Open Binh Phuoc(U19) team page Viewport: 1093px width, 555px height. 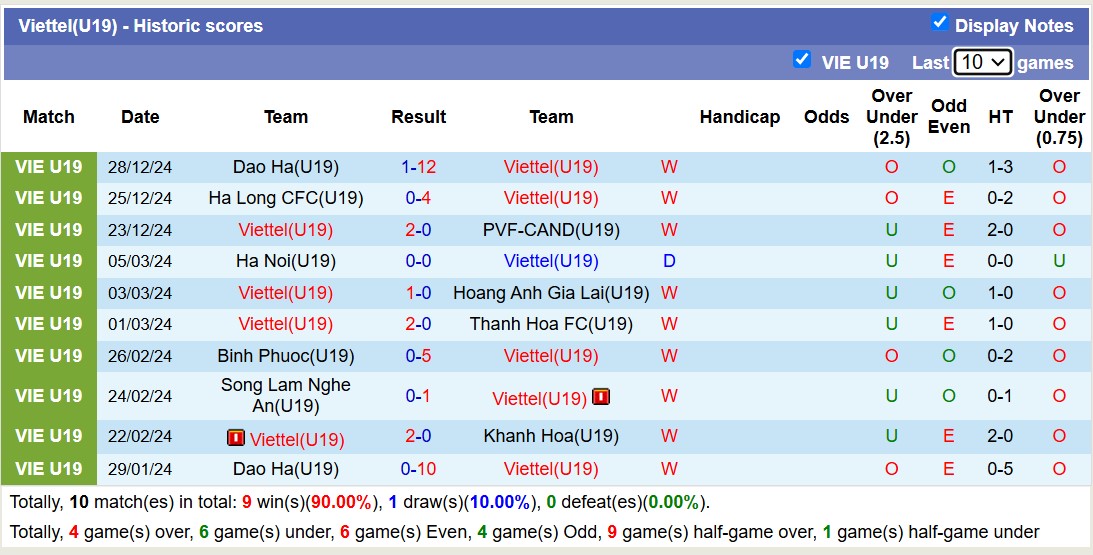(285, 356)
